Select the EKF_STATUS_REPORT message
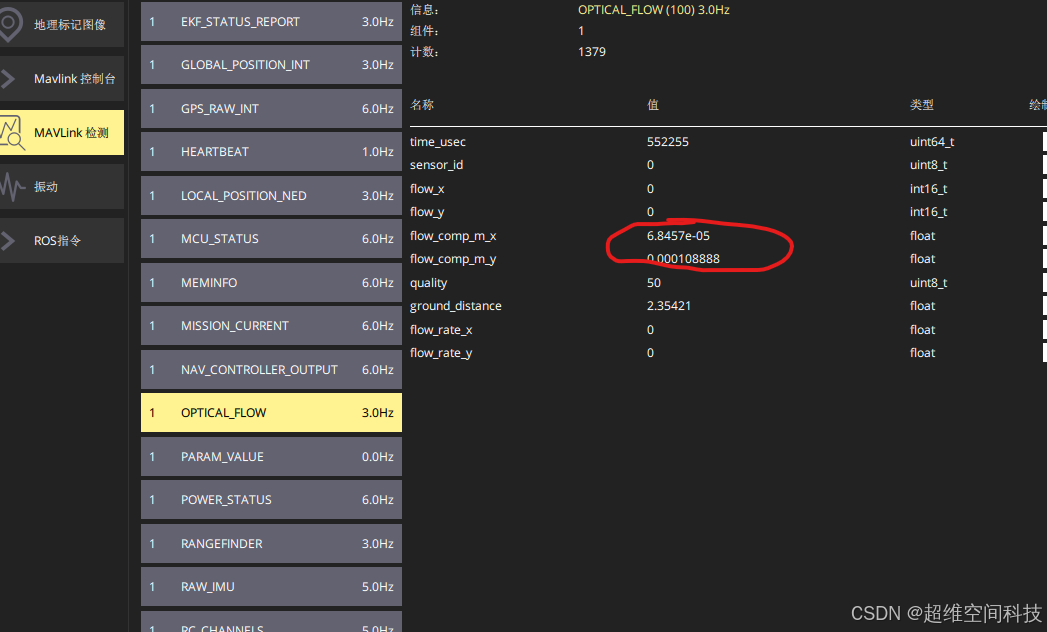This screenshot has height=632, width=1047. click(x=271, y=21)
